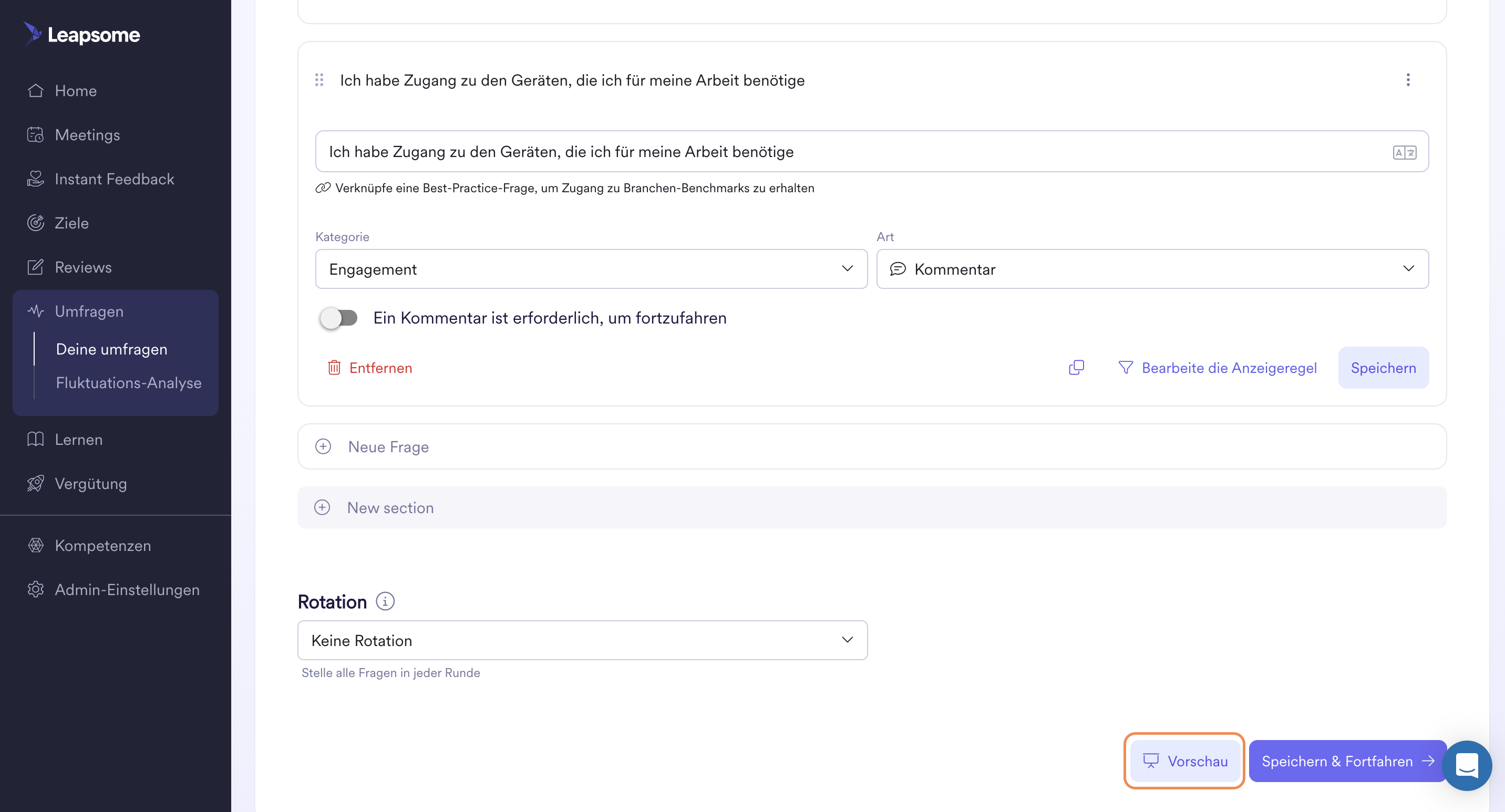Click the drag handle of the question

[319, 80]
